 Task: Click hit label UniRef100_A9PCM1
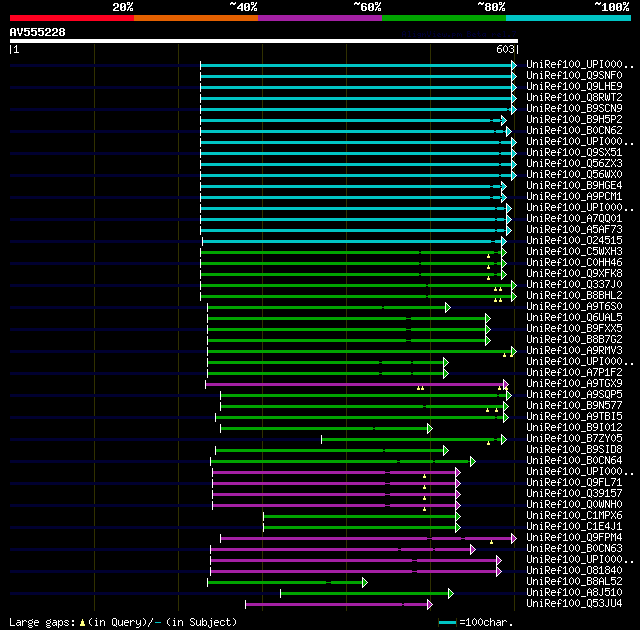(x=574, y=197)
